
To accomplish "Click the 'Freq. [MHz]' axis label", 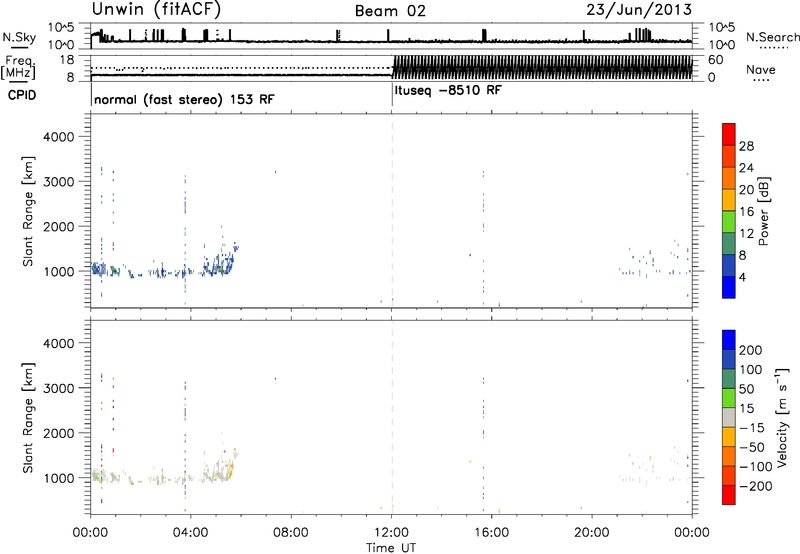I will click(x=18, y=67).
